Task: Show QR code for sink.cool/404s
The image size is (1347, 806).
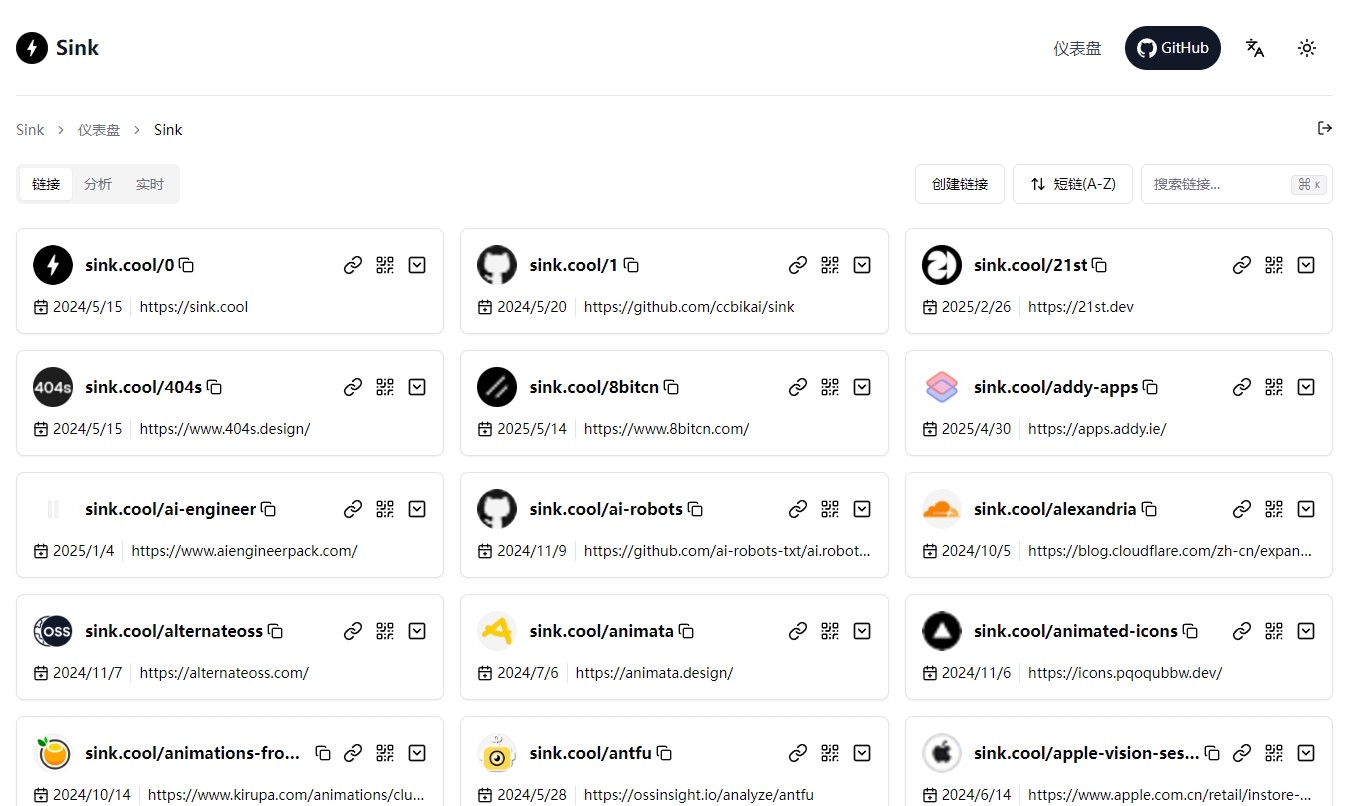Action: coord(385,387)
